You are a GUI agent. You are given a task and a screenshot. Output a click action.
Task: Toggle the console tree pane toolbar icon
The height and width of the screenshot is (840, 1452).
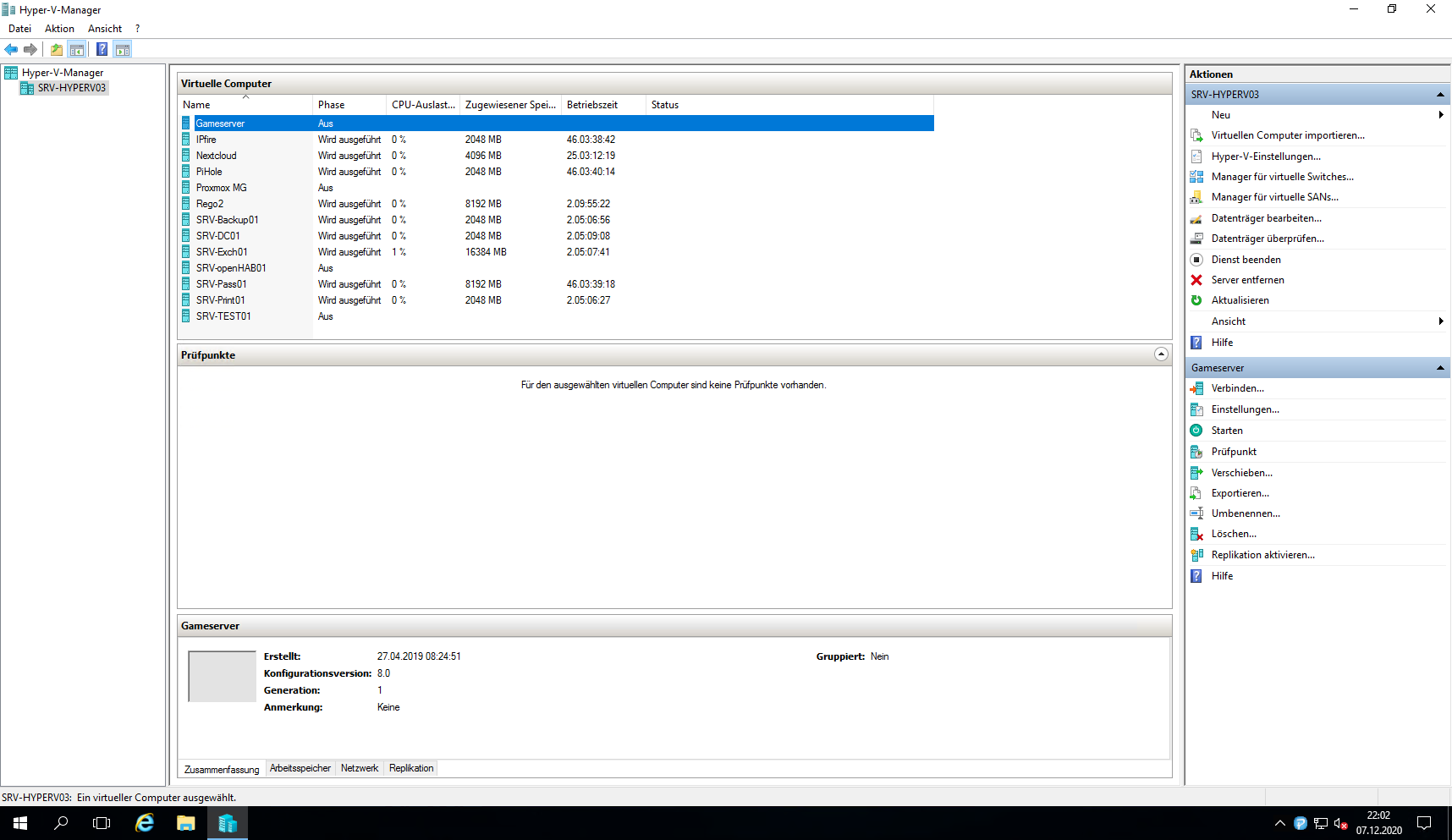pyautogui.click(x=77, y=50)
